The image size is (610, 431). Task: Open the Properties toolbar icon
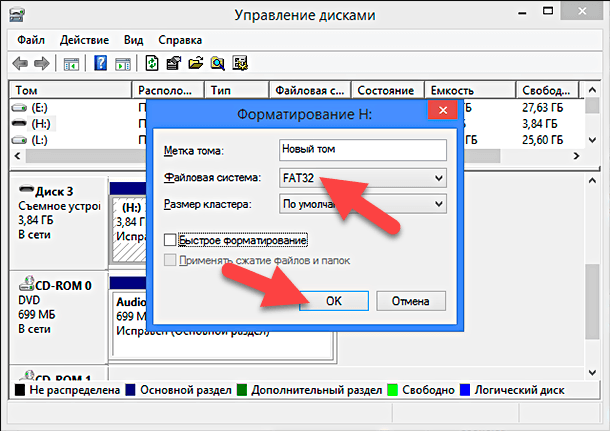174,63
